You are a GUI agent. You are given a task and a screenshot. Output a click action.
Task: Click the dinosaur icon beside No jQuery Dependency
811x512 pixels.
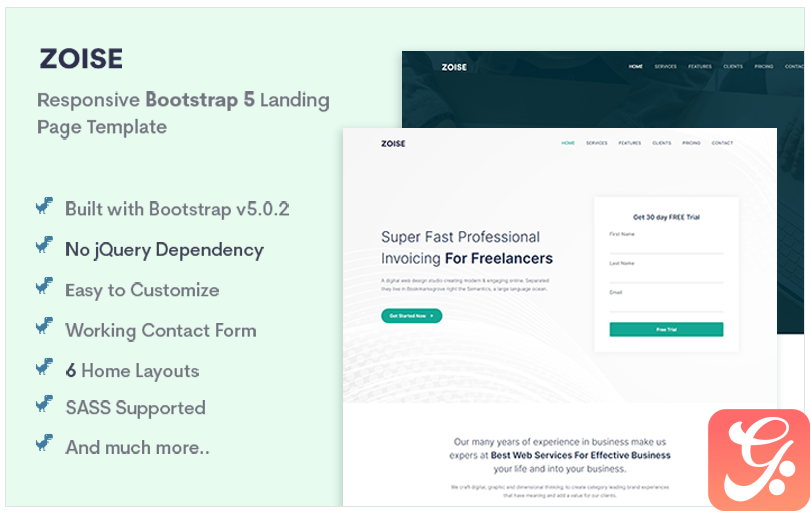44,245
